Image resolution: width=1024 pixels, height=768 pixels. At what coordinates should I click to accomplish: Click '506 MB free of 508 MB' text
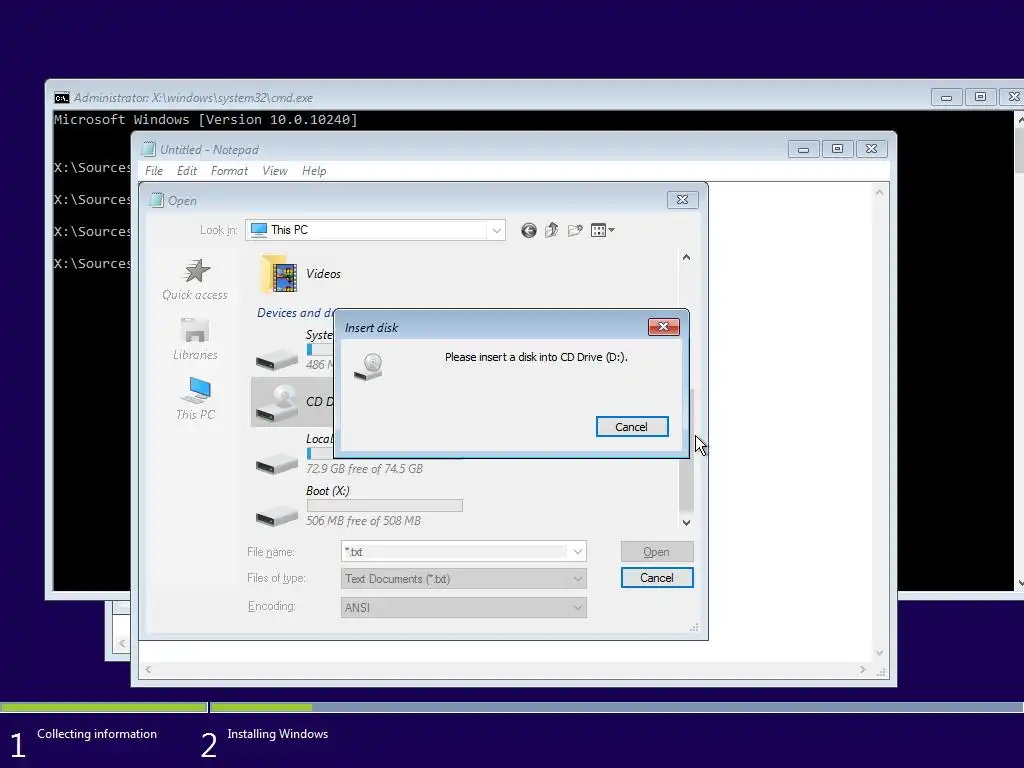coord(364,520)
